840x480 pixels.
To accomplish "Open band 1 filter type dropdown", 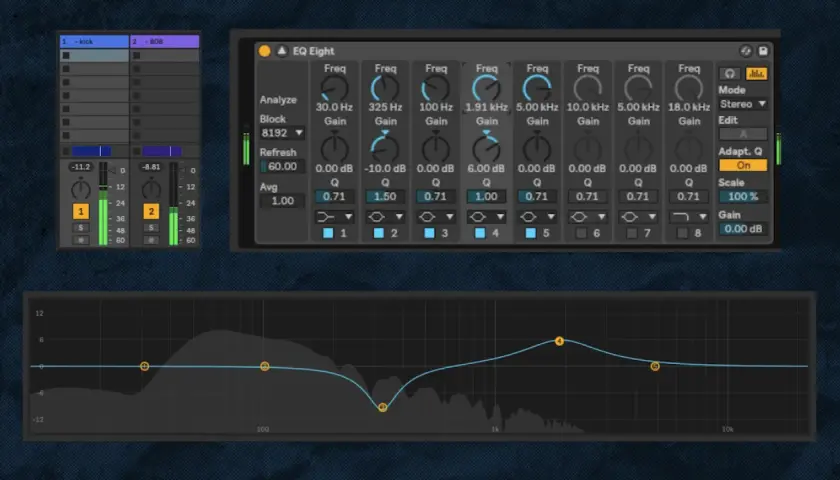I will [335, 216].
